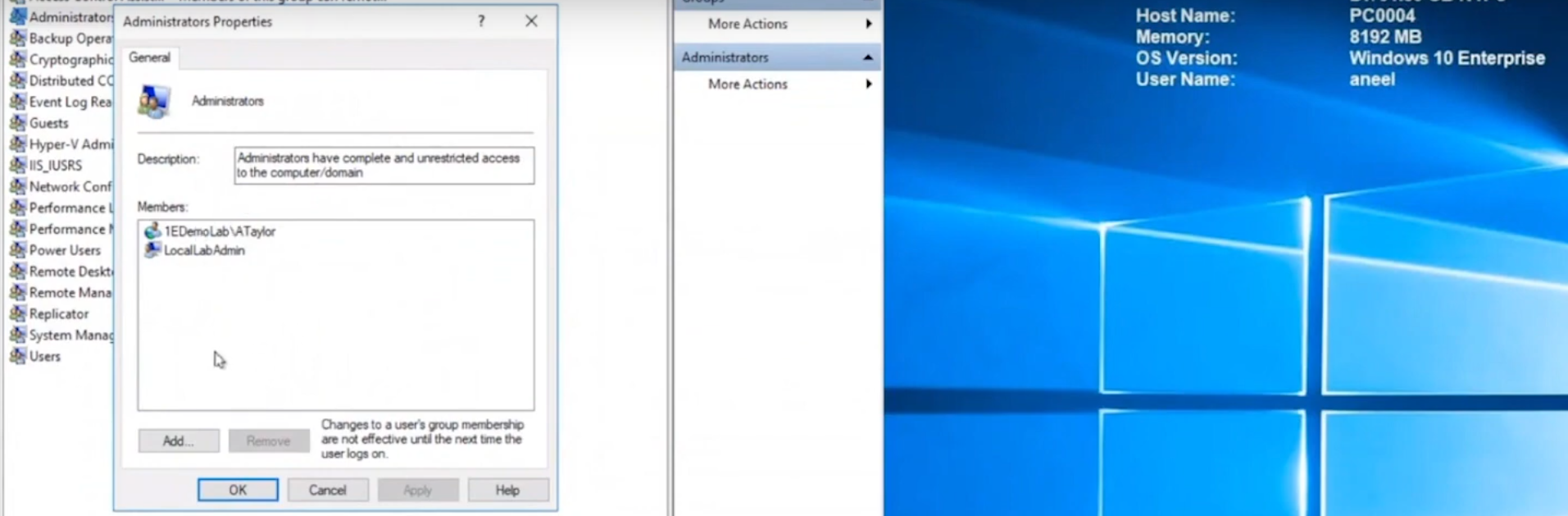Click the User Name value aneel

pyautogui.click(x=1372, y=80)
